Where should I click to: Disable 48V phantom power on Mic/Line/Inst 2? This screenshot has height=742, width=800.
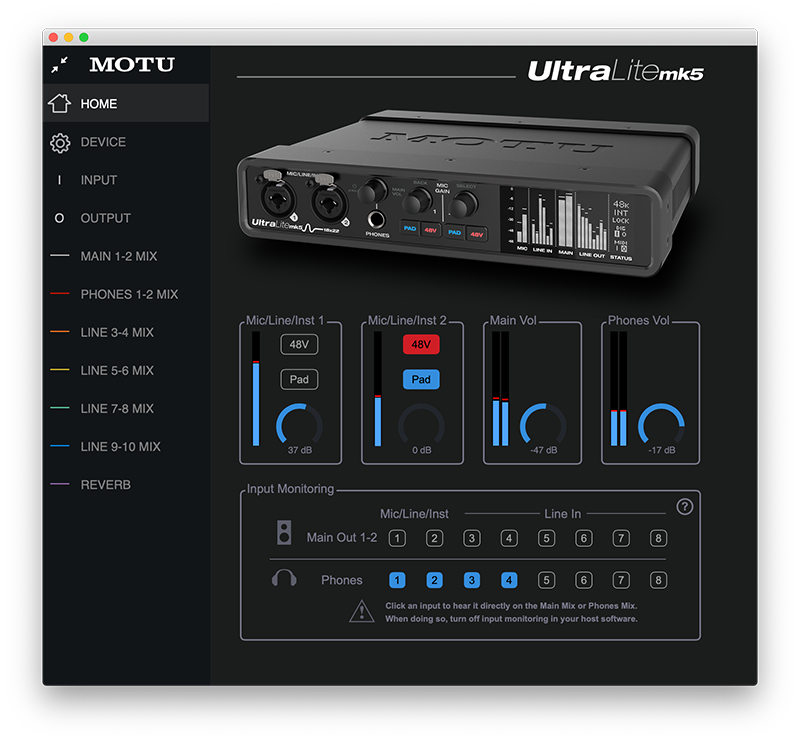point(421,344)
